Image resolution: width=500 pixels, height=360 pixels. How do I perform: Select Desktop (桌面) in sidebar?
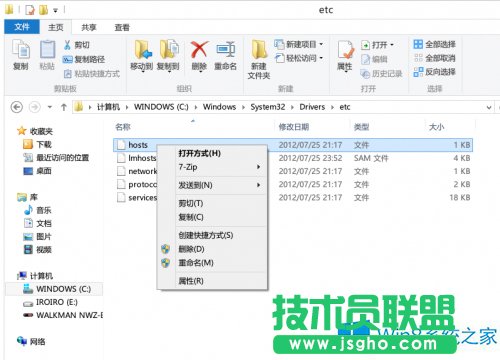[x=37, y=171]
